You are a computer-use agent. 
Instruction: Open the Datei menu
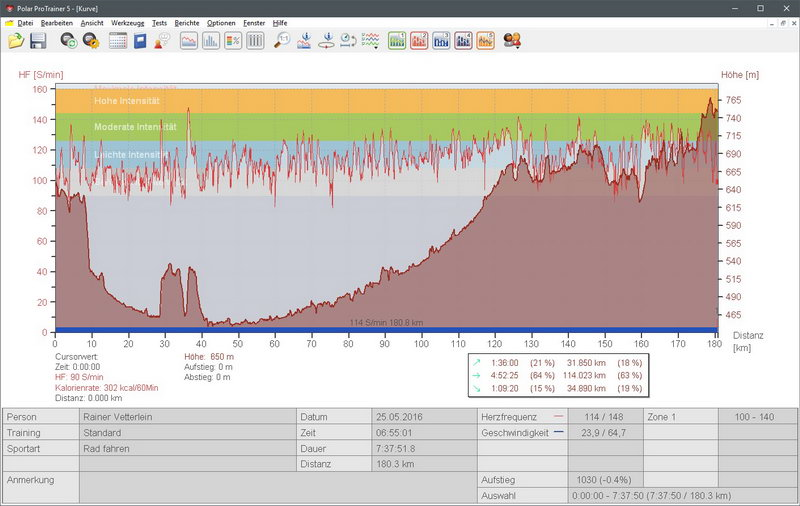pyautogui.click(x=24, y=22)
